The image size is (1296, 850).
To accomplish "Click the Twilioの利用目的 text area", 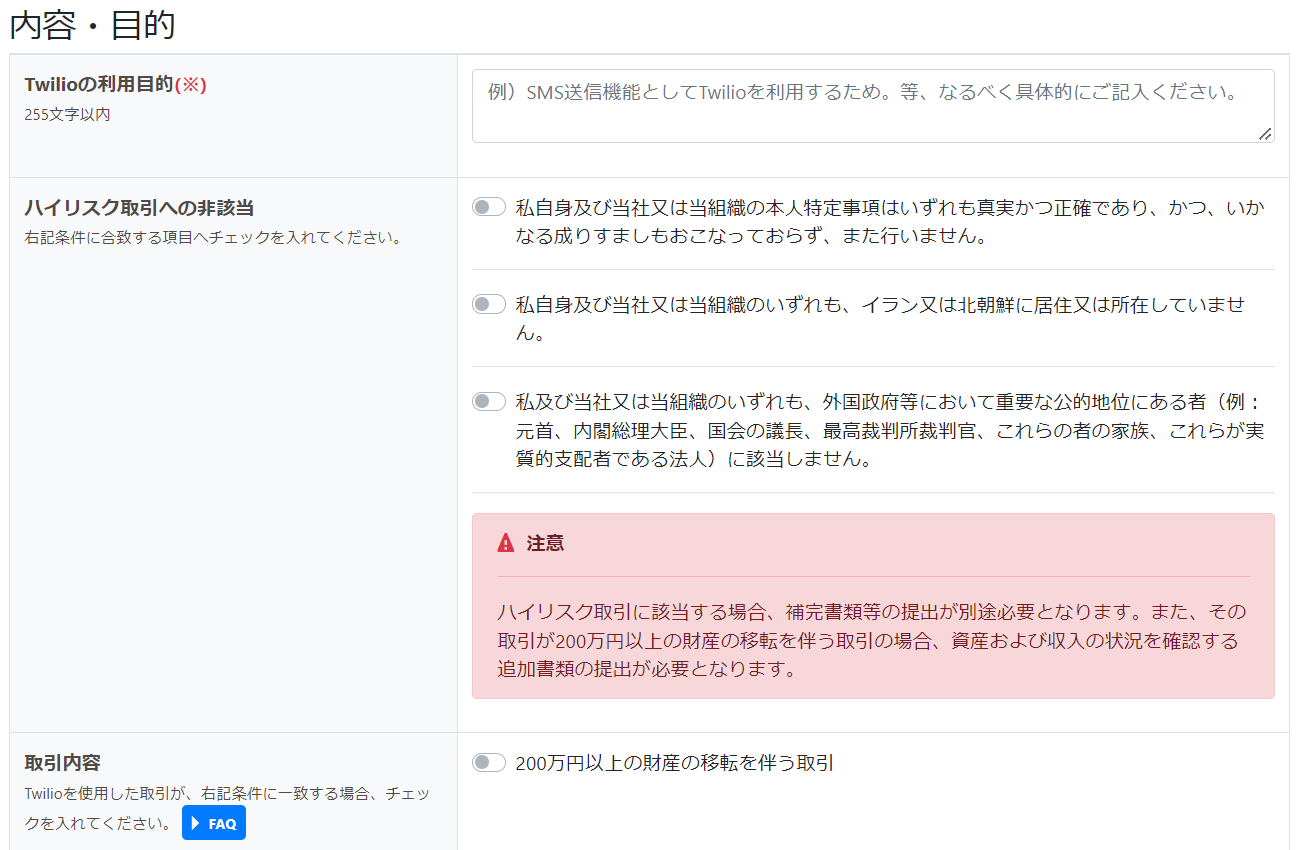I will click(873, 106).
